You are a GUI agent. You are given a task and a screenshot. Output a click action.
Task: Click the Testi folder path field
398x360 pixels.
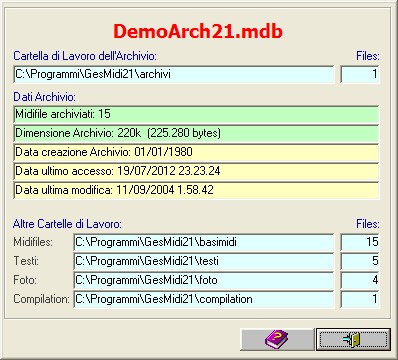click(203, 261)
